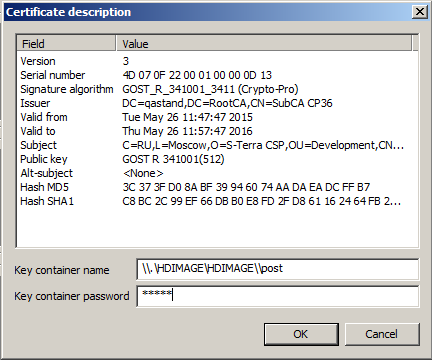Select the Signature algorithm row
This screenshot has width=432, height=360.
pyautogui.click(x=217, y=89)
